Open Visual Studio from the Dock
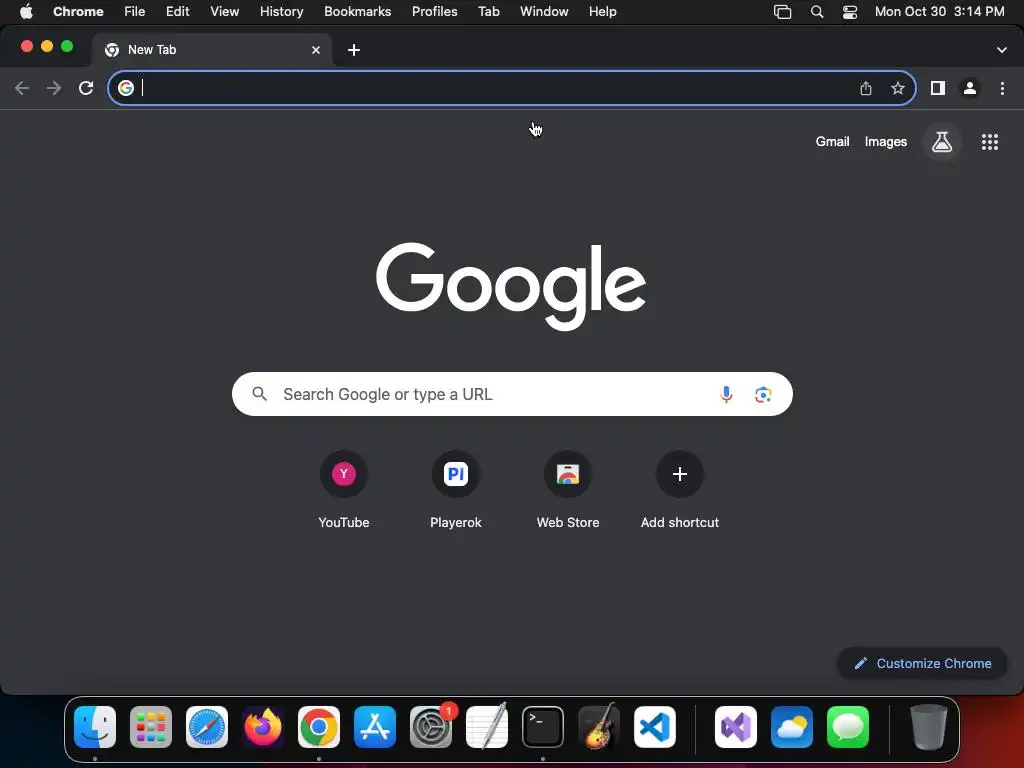This screenshot has height=768, width=1024. (x=736, y=727)
